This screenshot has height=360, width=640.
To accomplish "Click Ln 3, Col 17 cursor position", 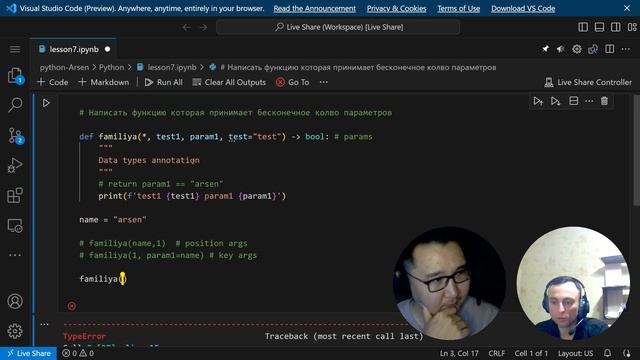I will (459, 353).
